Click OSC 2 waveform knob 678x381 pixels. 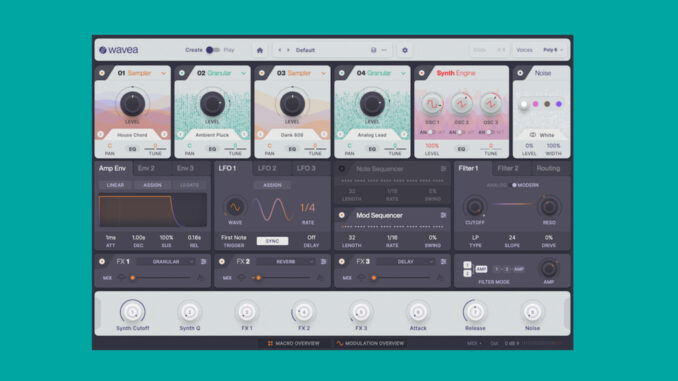(x=461, y=104)
